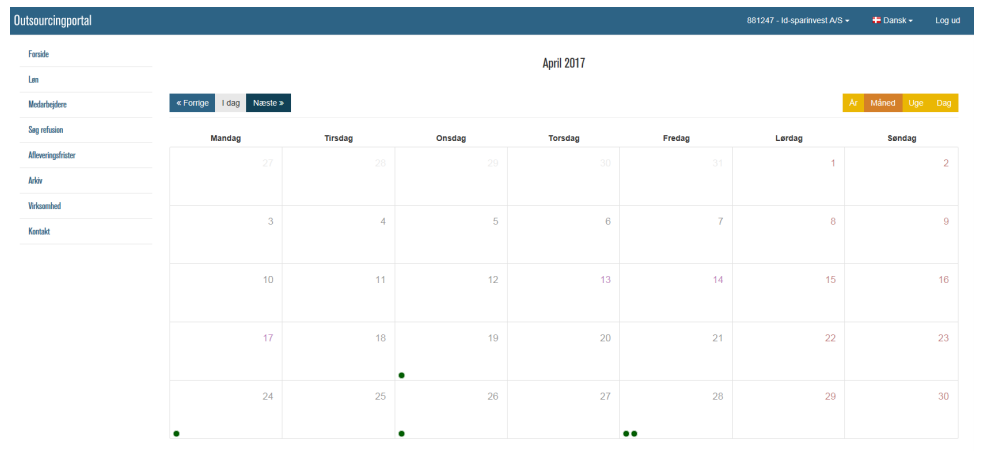Image resolution: width=983 pixels, height=476 pixels.
Task: Select day 14 in the calendar
Action: 718,280
